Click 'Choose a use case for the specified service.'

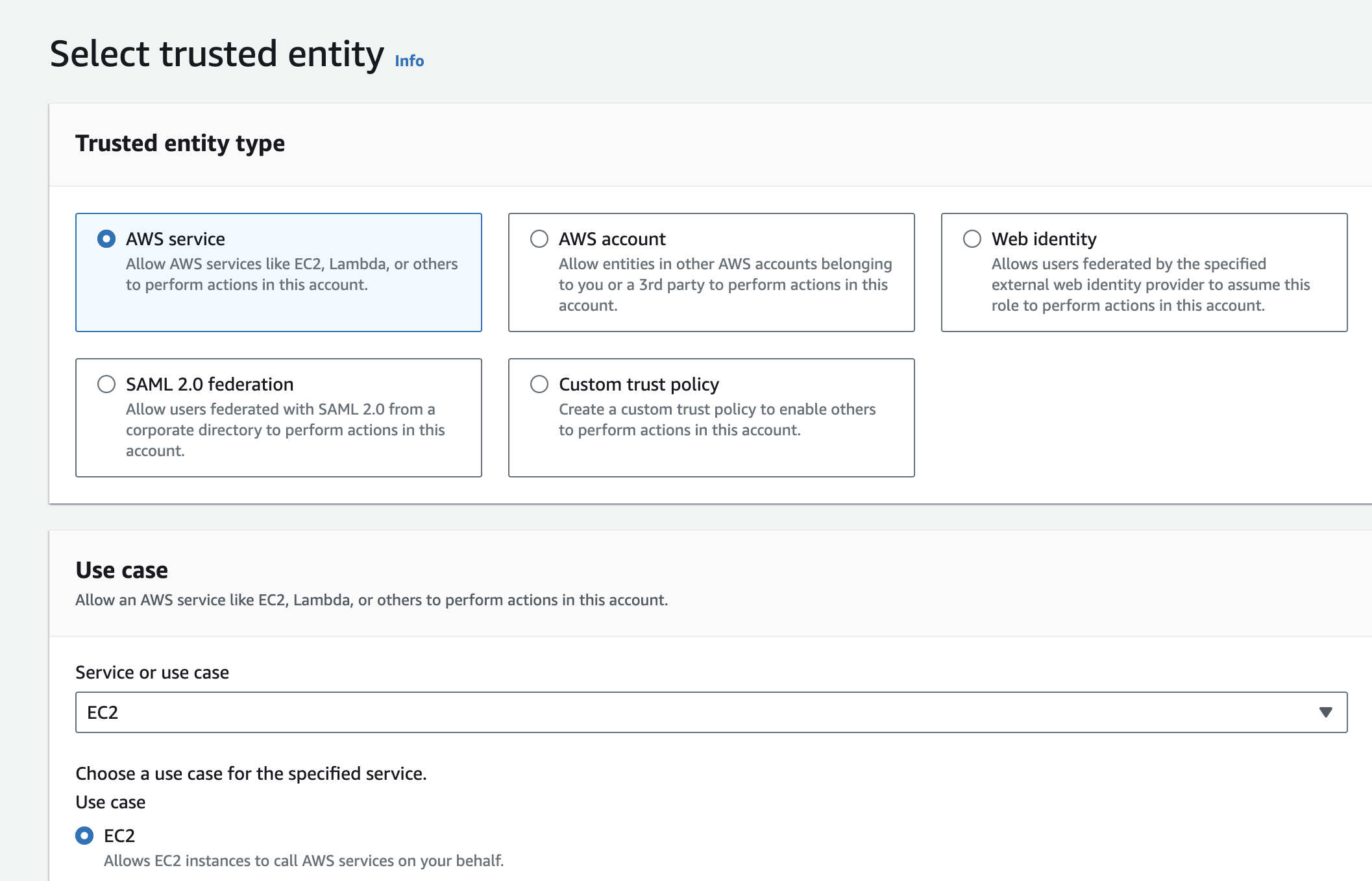[x=251, y=773]
